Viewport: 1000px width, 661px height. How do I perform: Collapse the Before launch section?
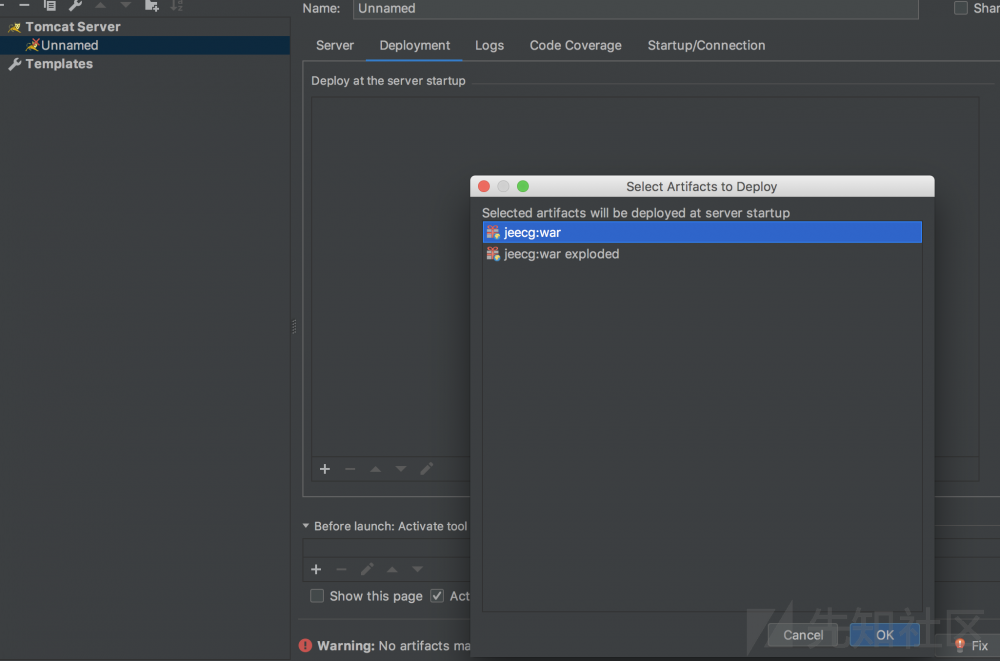tap(305, 526)
